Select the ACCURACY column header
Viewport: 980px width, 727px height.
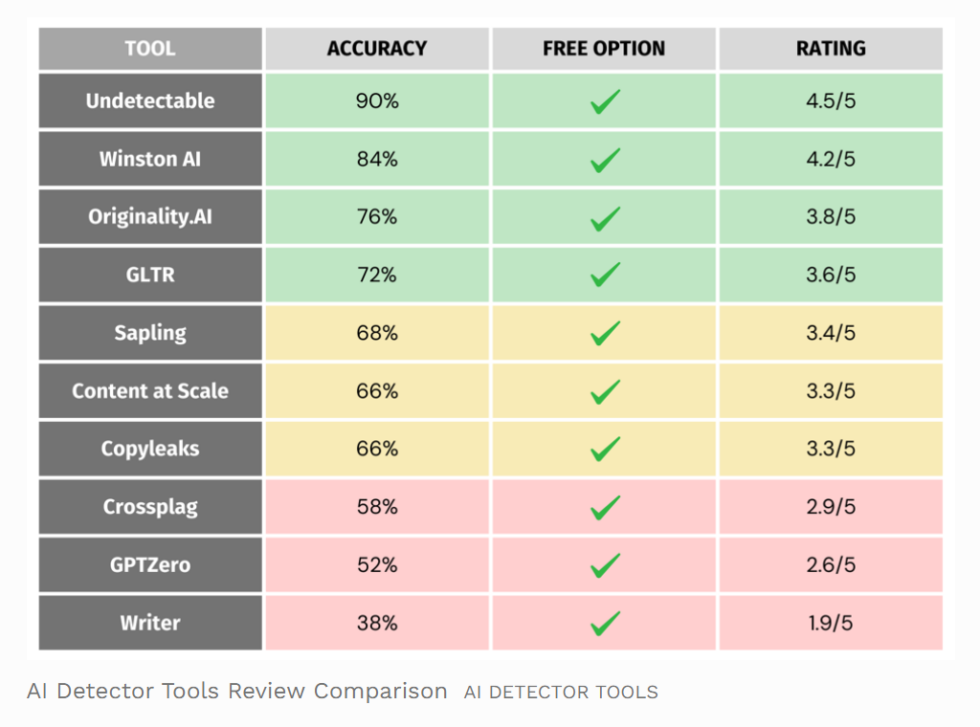[377, 48]
